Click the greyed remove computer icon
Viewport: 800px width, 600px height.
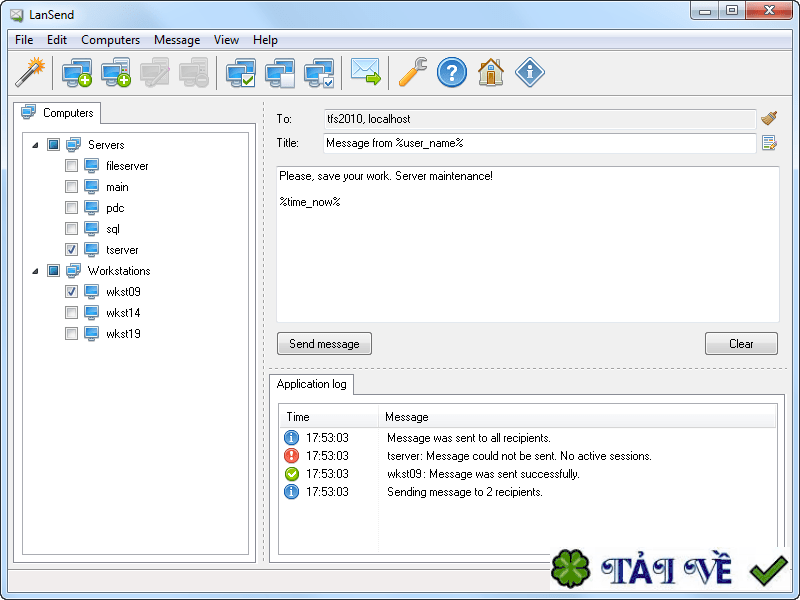[193, 72]
